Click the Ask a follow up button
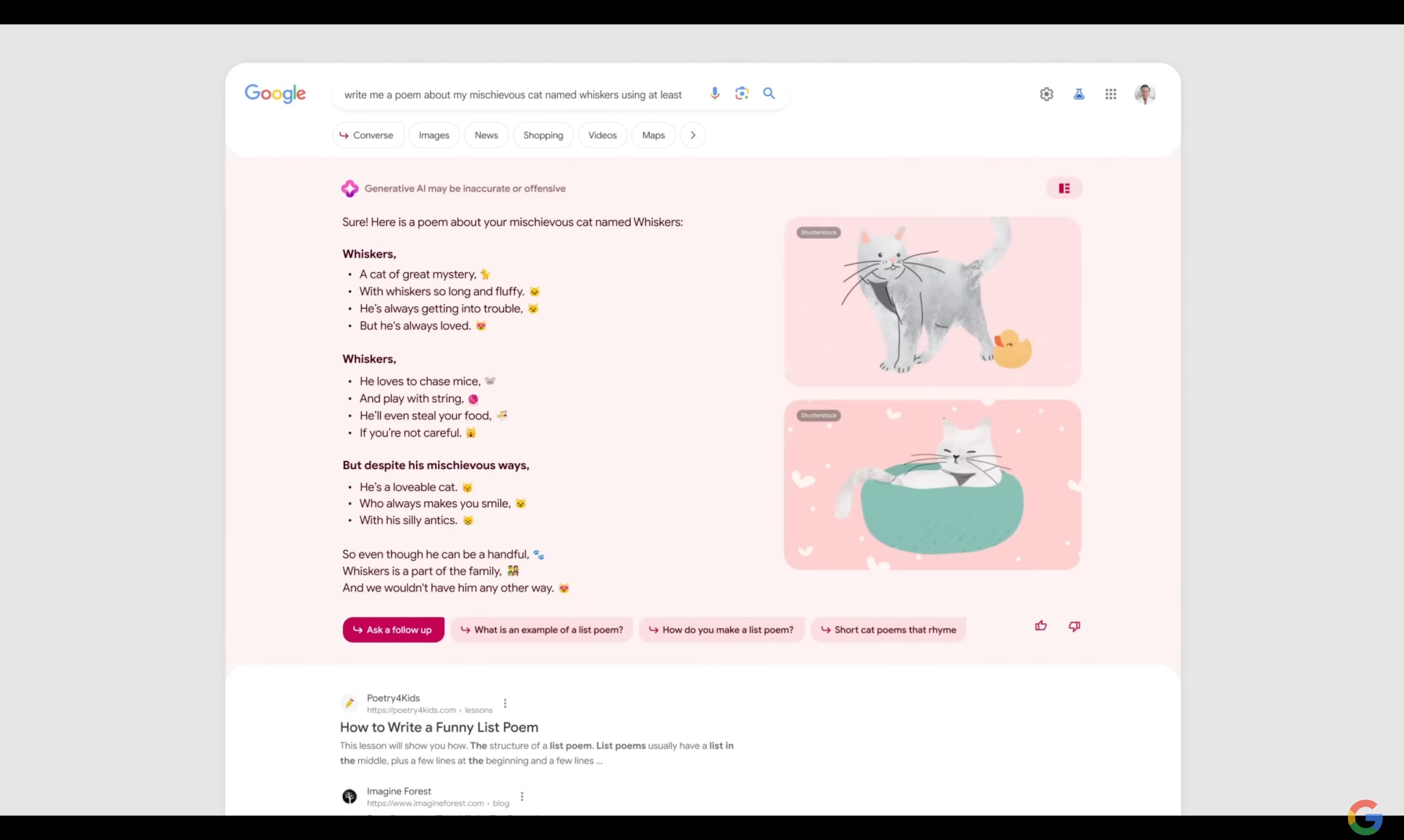The height and width of the screenshot is (840, 1404). [393, 630]
